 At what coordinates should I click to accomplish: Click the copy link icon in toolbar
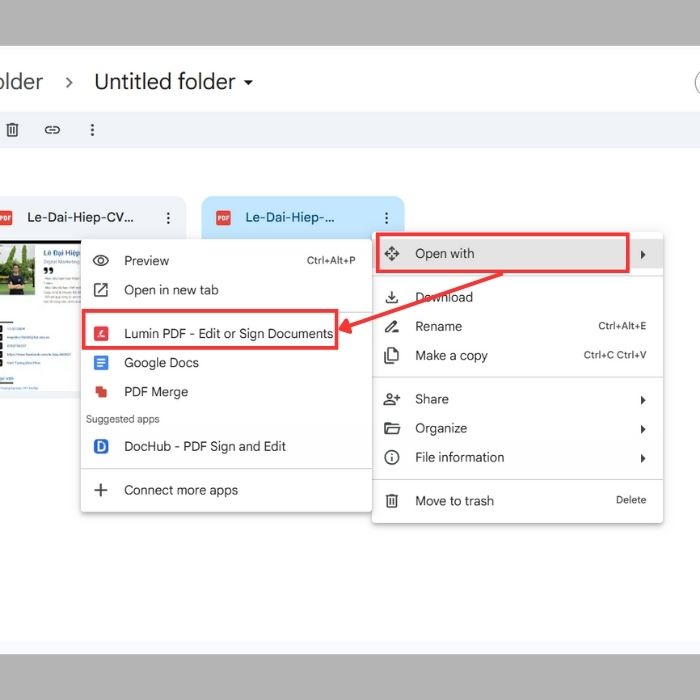click(52, 130)
